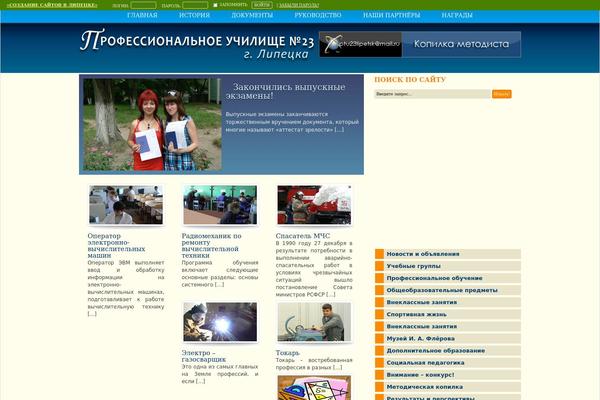Open the Закончились выпускные экзамены headline

[285, 91]
